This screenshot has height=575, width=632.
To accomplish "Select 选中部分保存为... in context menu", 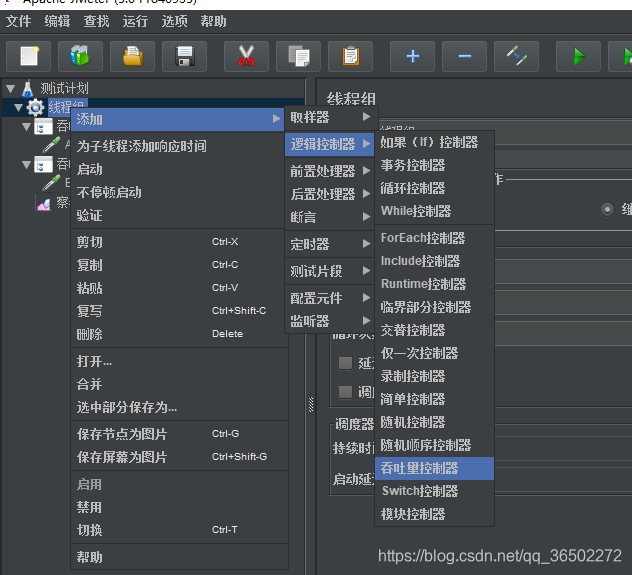I will (178, 407).
